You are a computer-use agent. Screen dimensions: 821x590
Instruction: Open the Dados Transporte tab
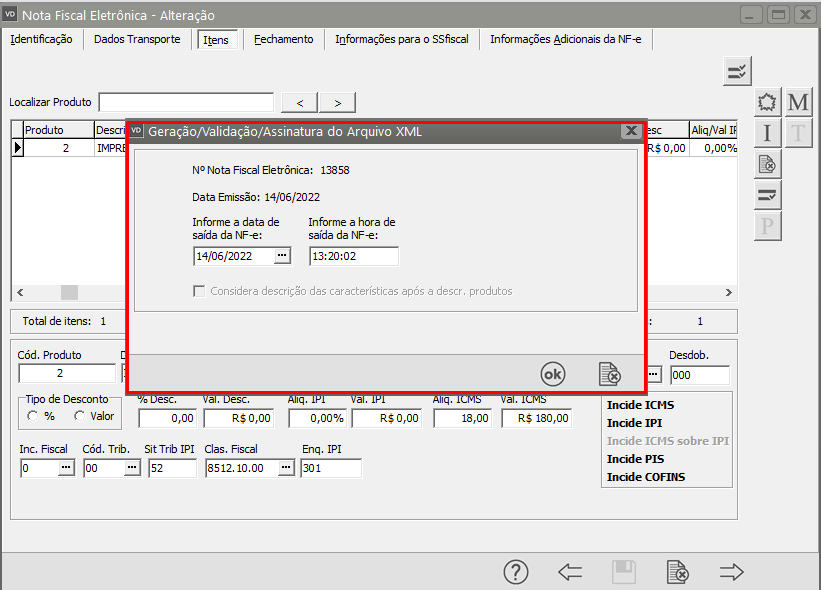(x=137, y=40)
